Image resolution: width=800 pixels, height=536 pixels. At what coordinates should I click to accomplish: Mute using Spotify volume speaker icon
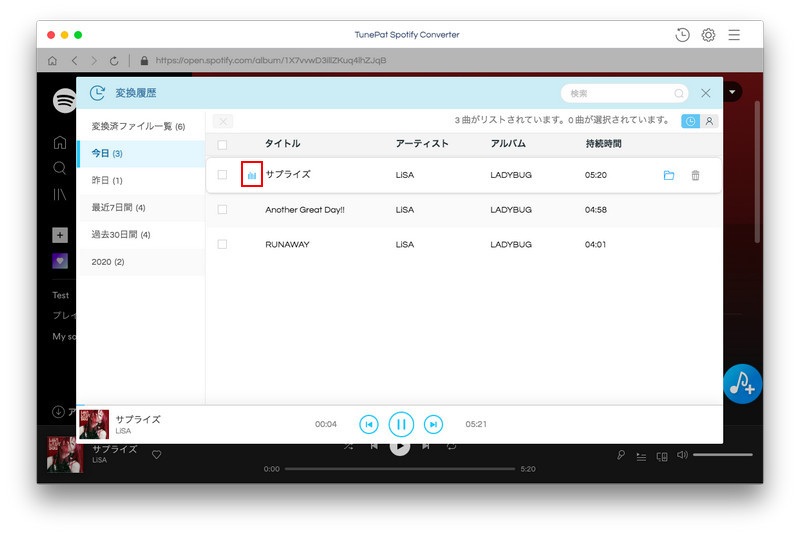click(682, 454)
